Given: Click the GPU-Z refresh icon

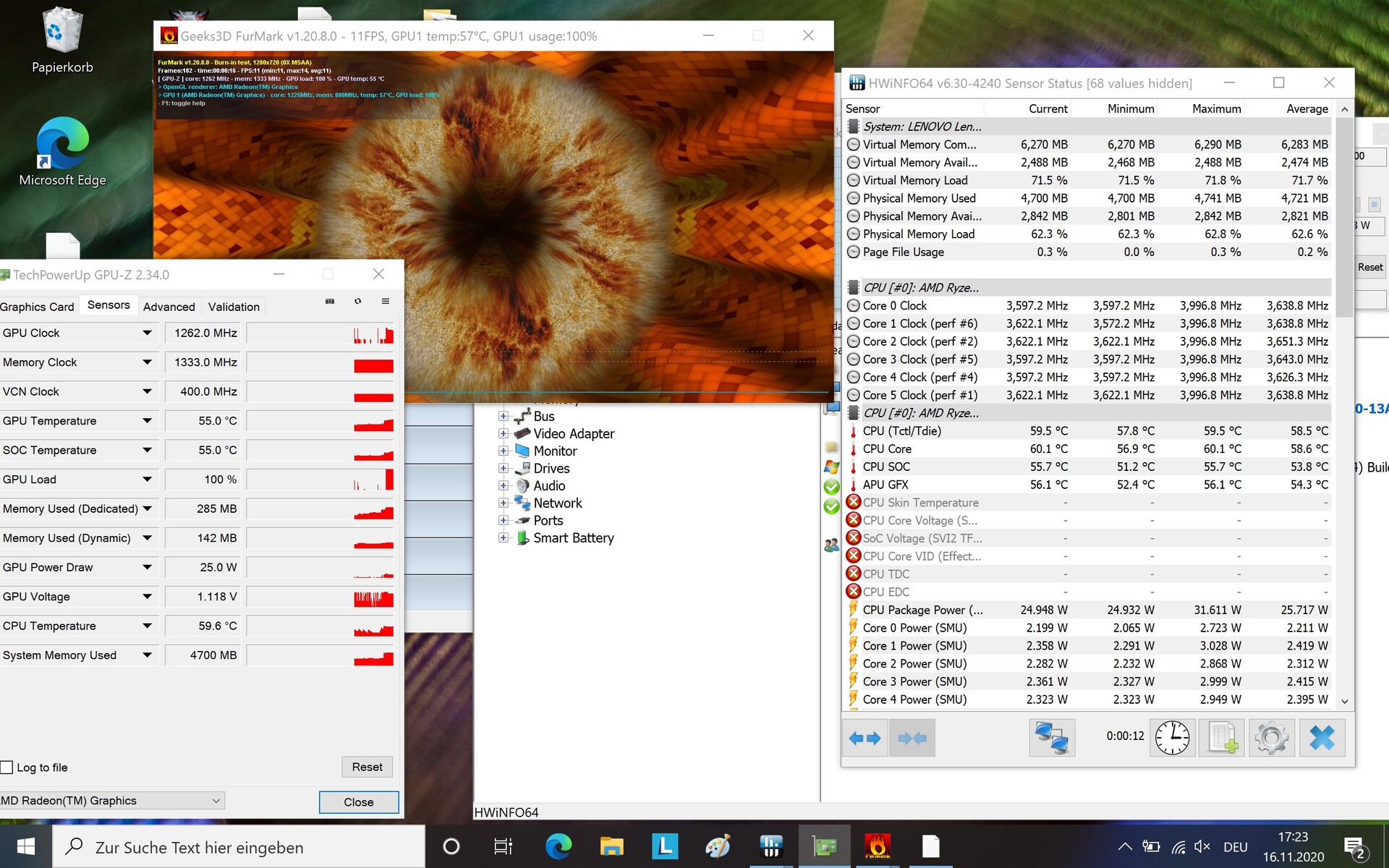Looking at the screenshot, I should tap(357, 302).
